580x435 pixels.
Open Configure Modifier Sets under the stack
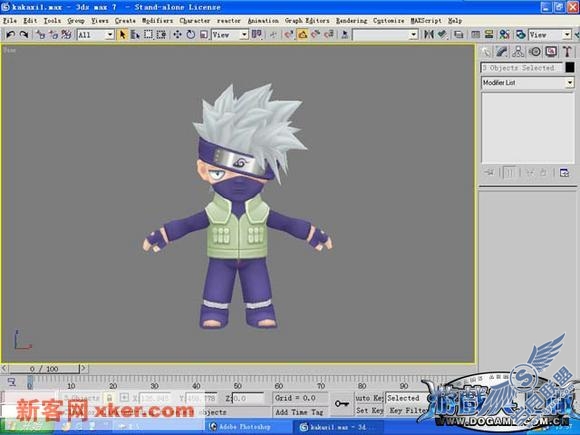tap(564, 173)
